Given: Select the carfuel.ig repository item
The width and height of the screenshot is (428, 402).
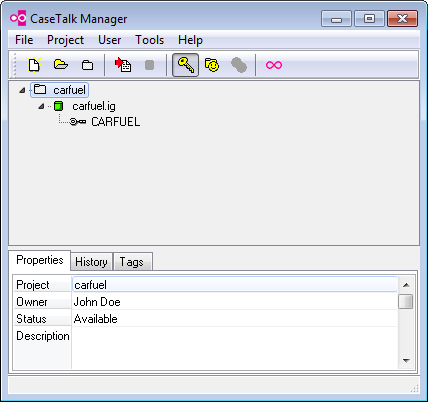Looking at the screenshot, I should click(94, 106).
